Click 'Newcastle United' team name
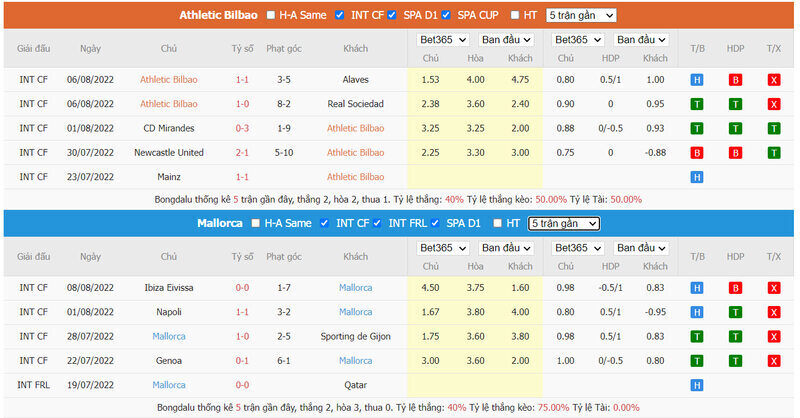 point(169,153)
